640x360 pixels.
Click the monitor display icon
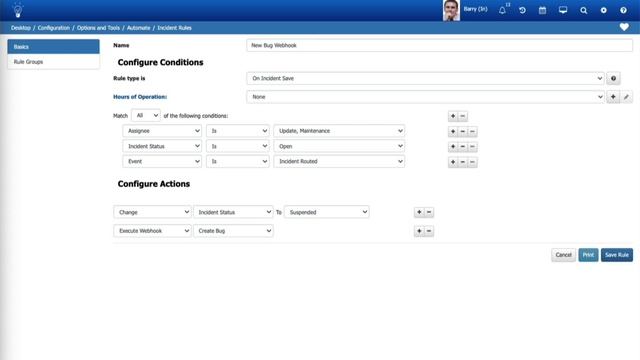pos(563,10)
